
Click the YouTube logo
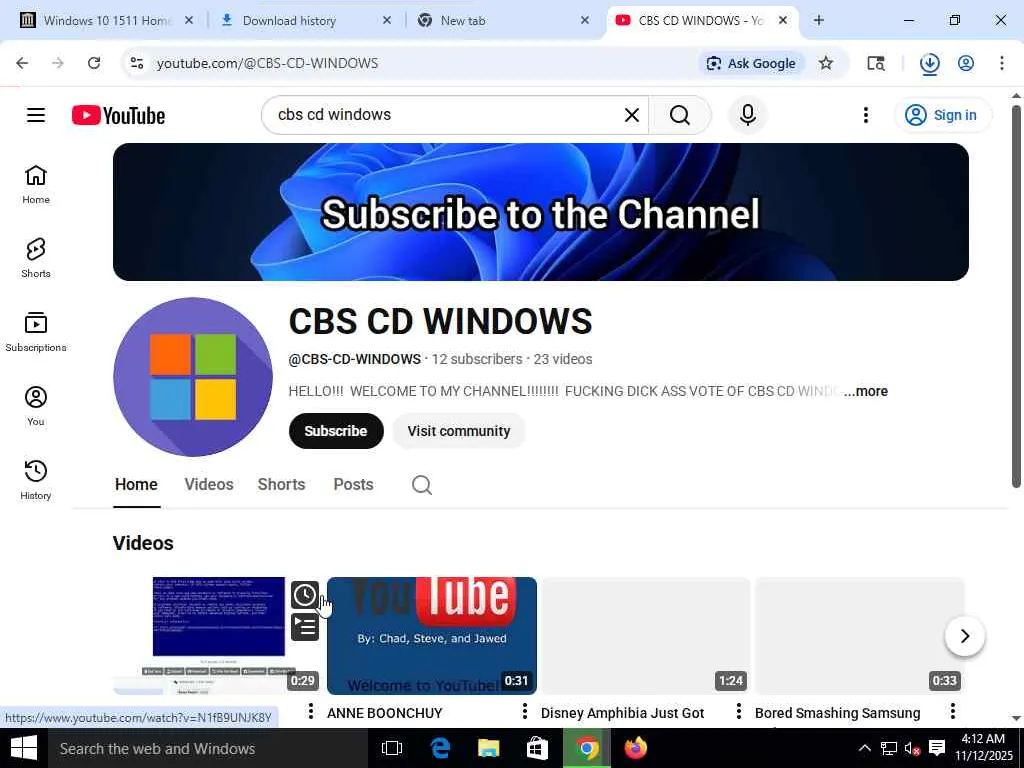coord(118,116)
